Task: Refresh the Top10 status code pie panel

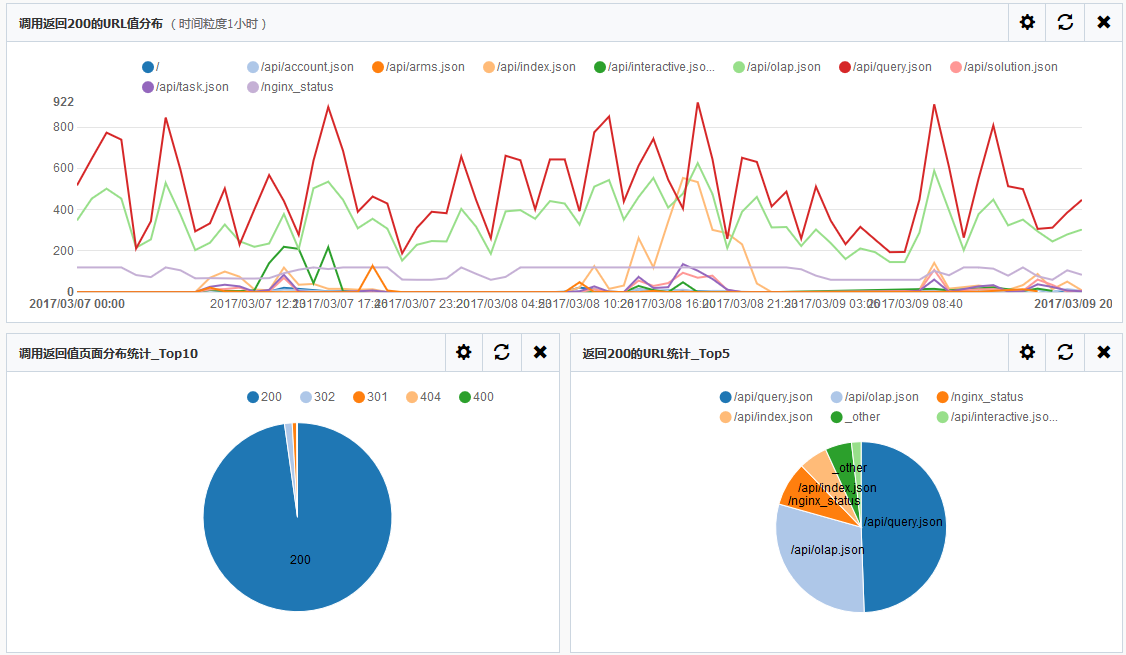Action: point(502,352)
